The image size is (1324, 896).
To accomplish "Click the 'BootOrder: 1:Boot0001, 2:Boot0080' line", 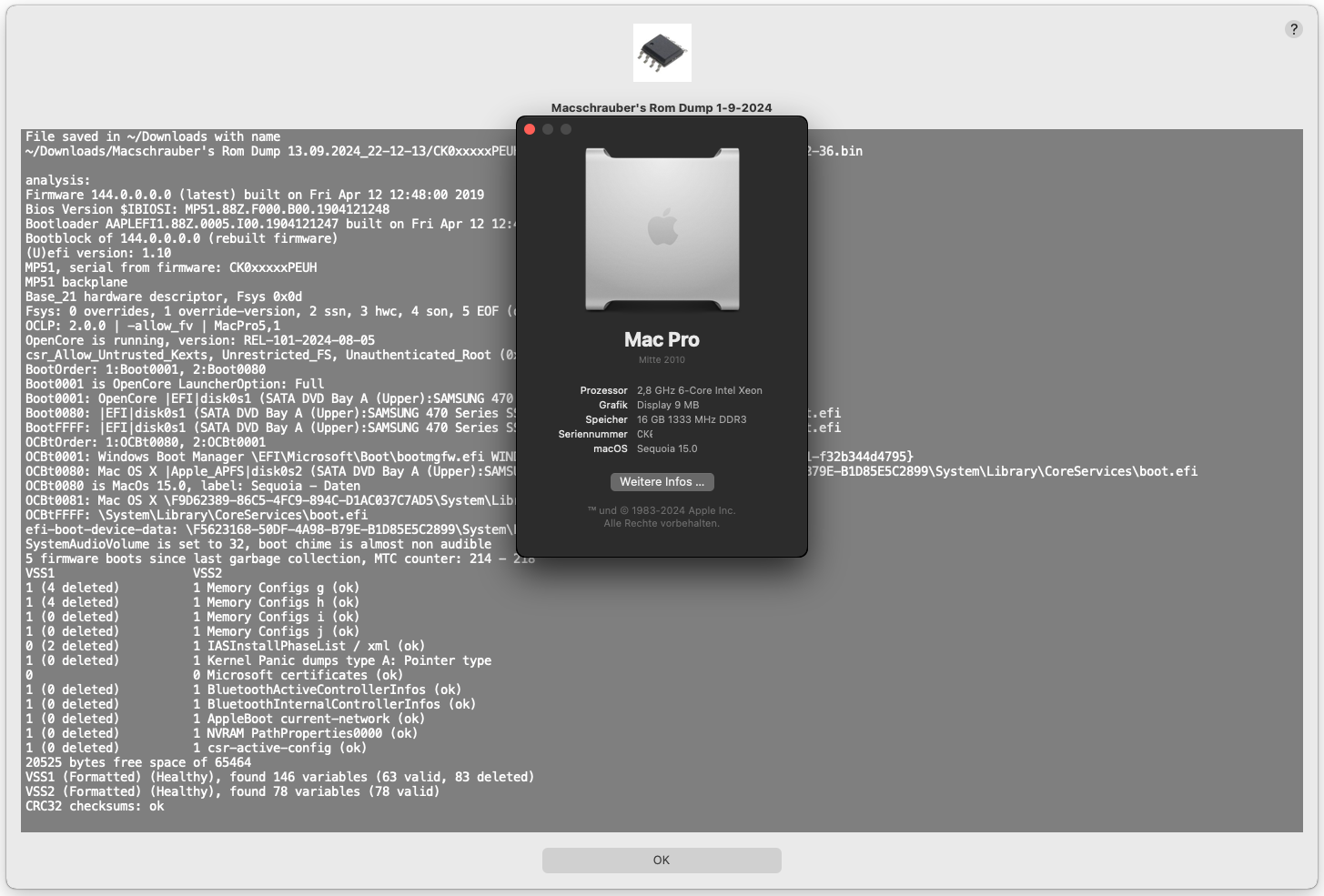I will 146,369.
